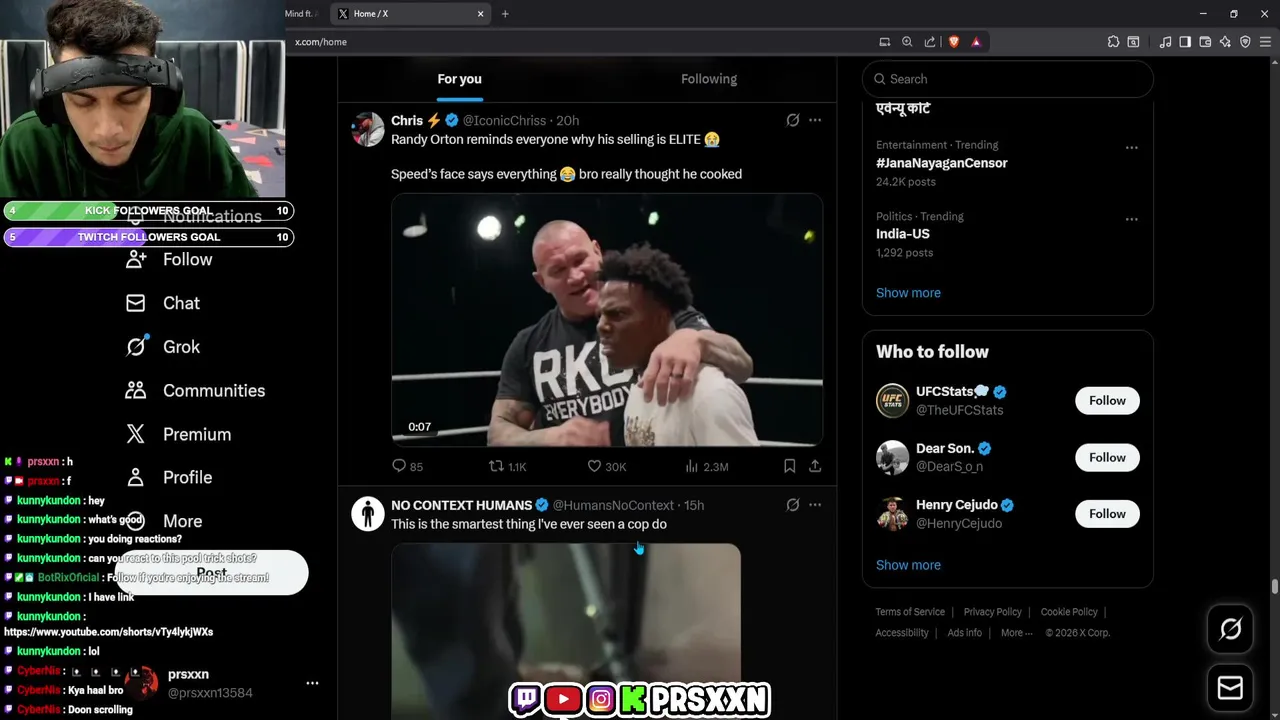Play the Randy Orton video
This screenshot has height=720, width=1280.
pyautogui.click(x=607, y=320)
